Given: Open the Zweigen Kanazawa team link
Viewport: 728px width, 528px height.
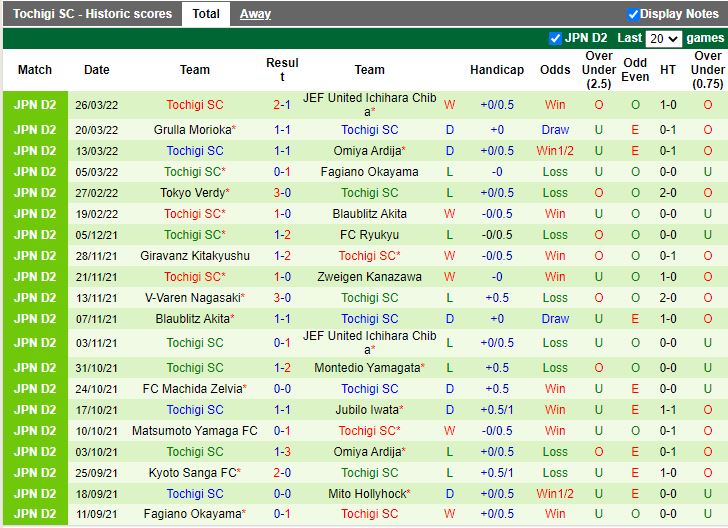Looking at the screenshot, I should [x=369, y=277].
